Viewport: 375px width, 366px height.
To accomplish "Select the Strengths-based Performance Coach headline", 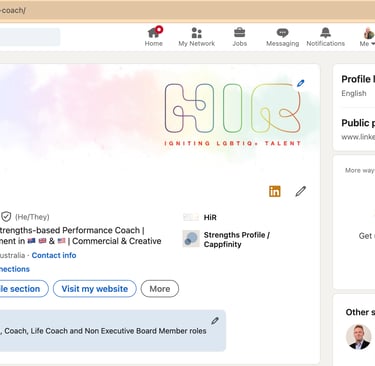I will point(71,230).
